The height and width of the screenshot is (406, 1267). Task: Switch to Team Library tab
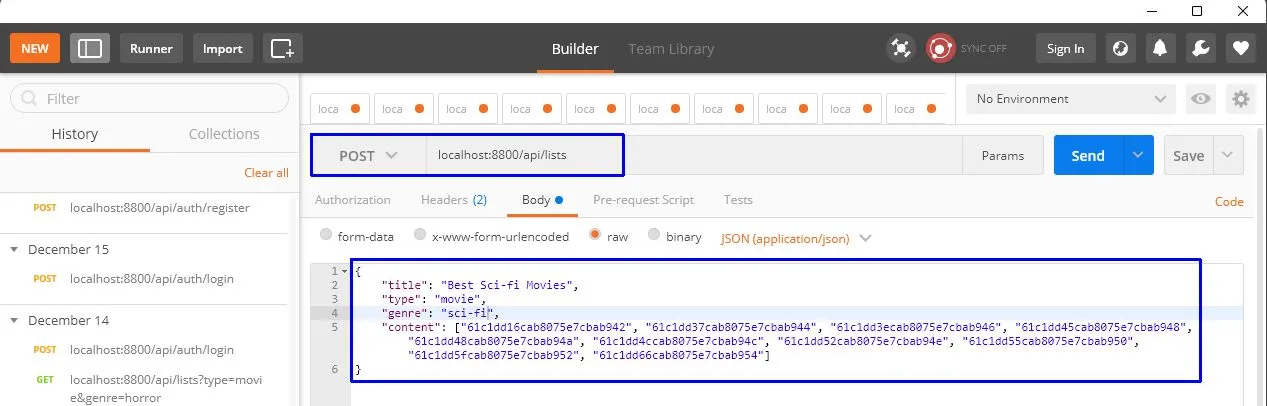click(x=671, y=48)
